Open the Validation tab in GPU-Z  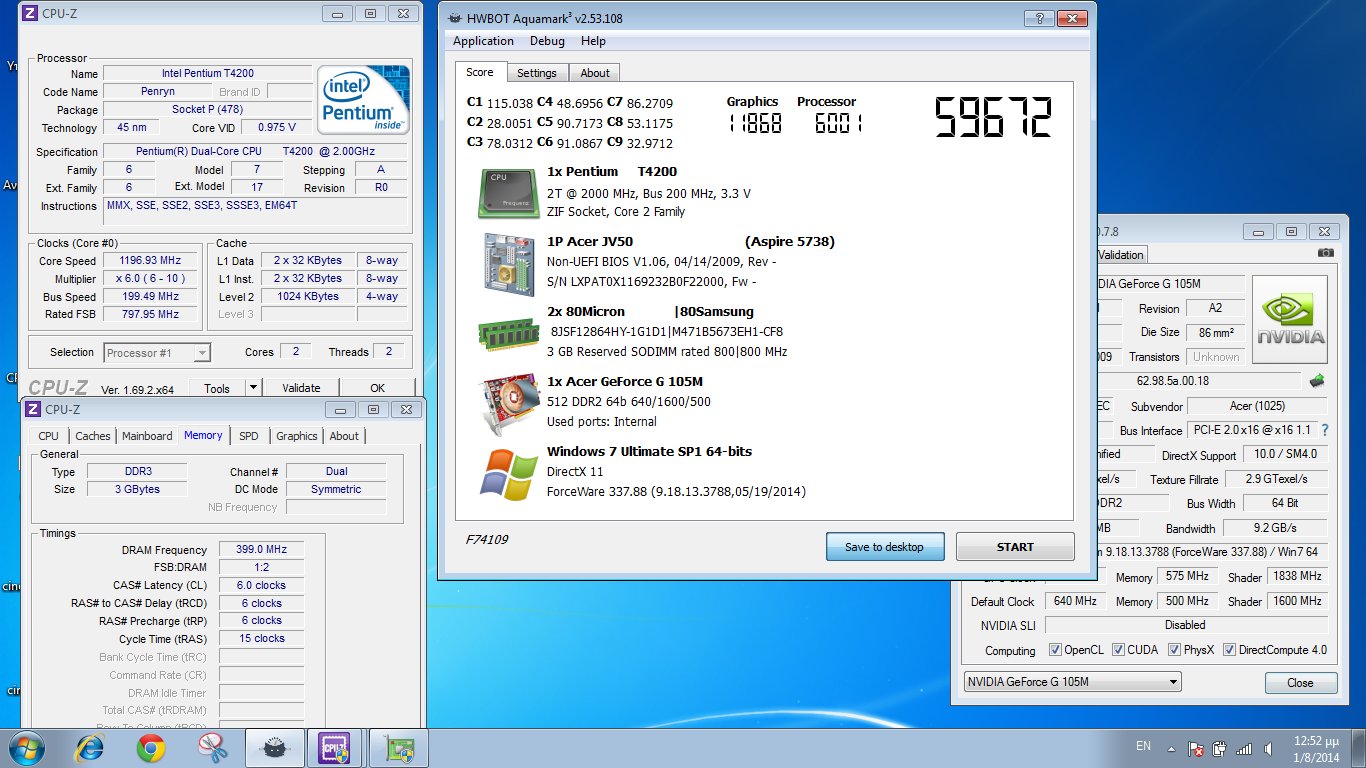[x=1120, y=255]
